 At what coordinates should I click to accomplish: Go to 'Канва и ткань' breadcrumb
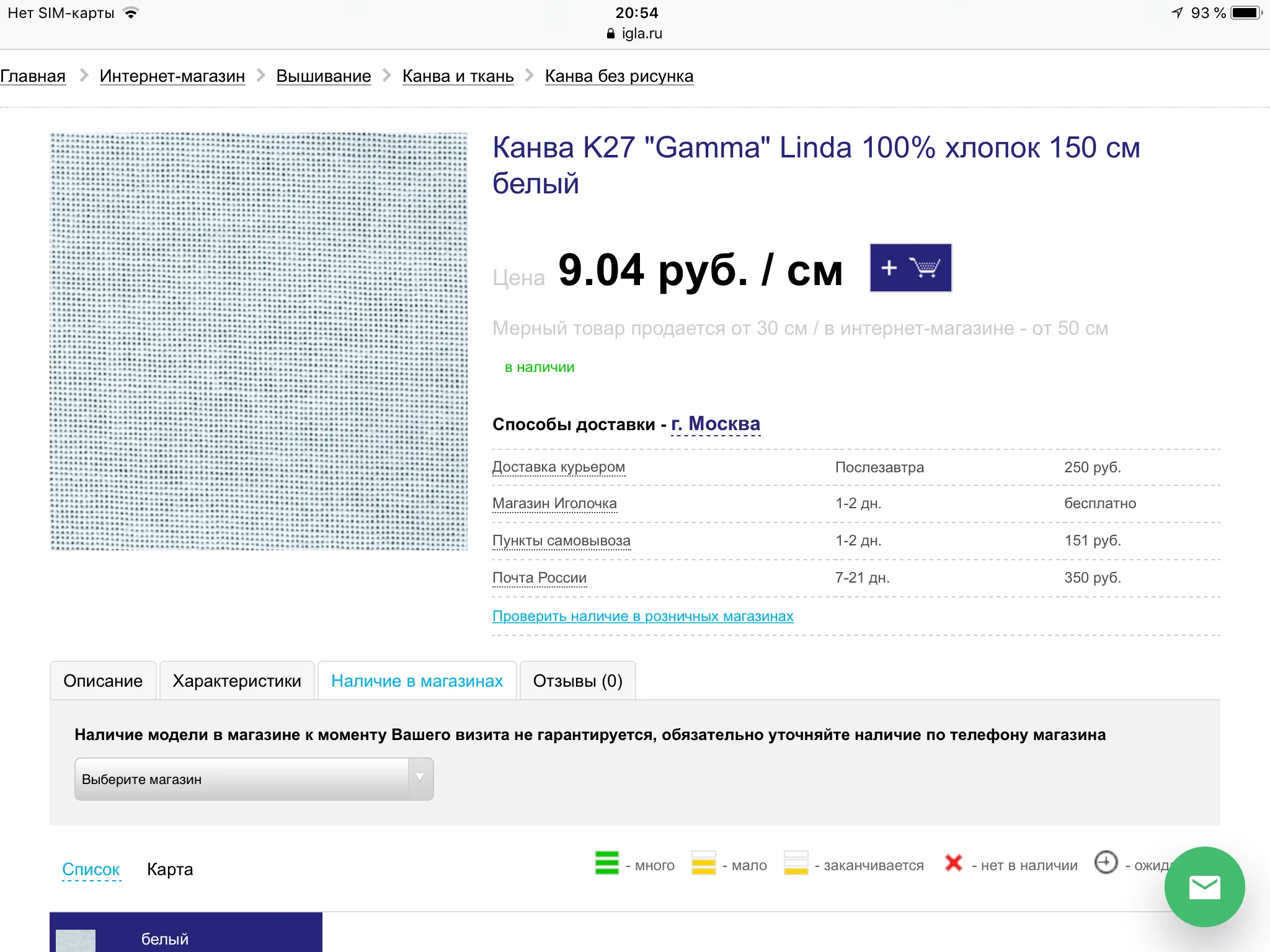click(x=458, y=76)
